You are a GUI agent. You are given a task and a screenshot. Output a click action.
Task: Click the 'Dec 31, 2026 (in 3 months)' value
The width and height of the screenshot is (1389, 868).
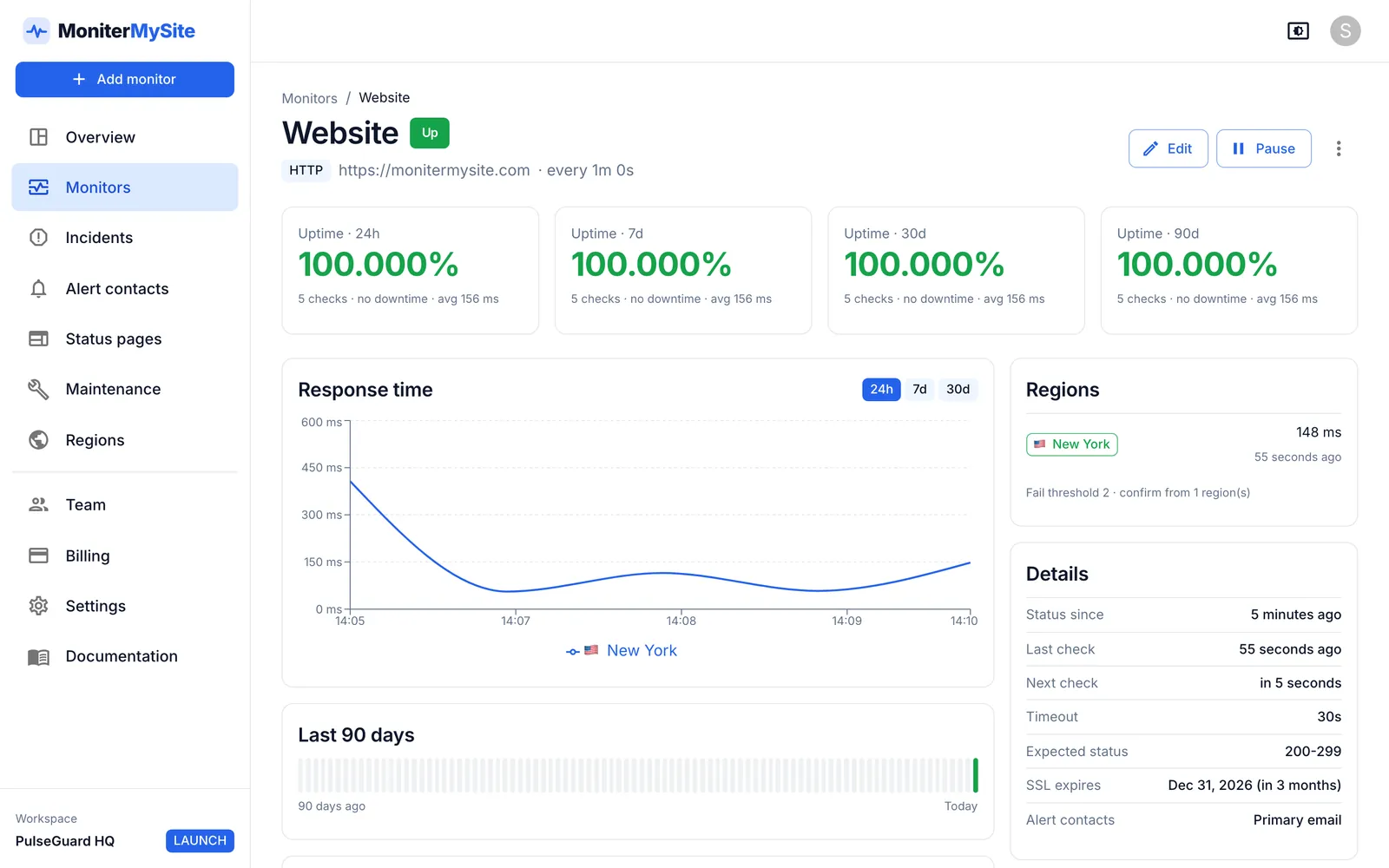pos(1254,786)
